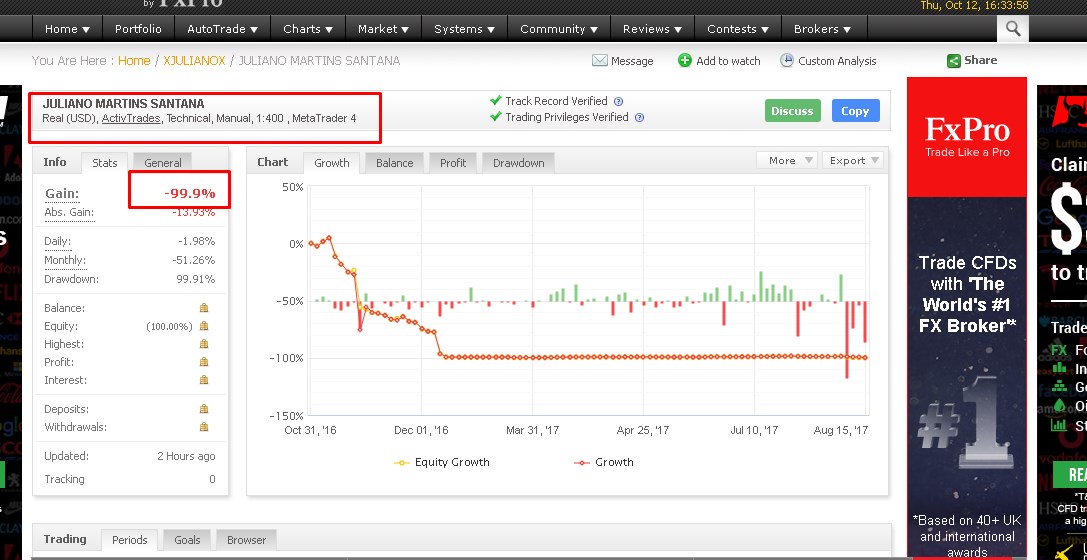1087x560 pixels.
Task: Click the lock icon next to Withdrawals
Action: tap(204, 427)
